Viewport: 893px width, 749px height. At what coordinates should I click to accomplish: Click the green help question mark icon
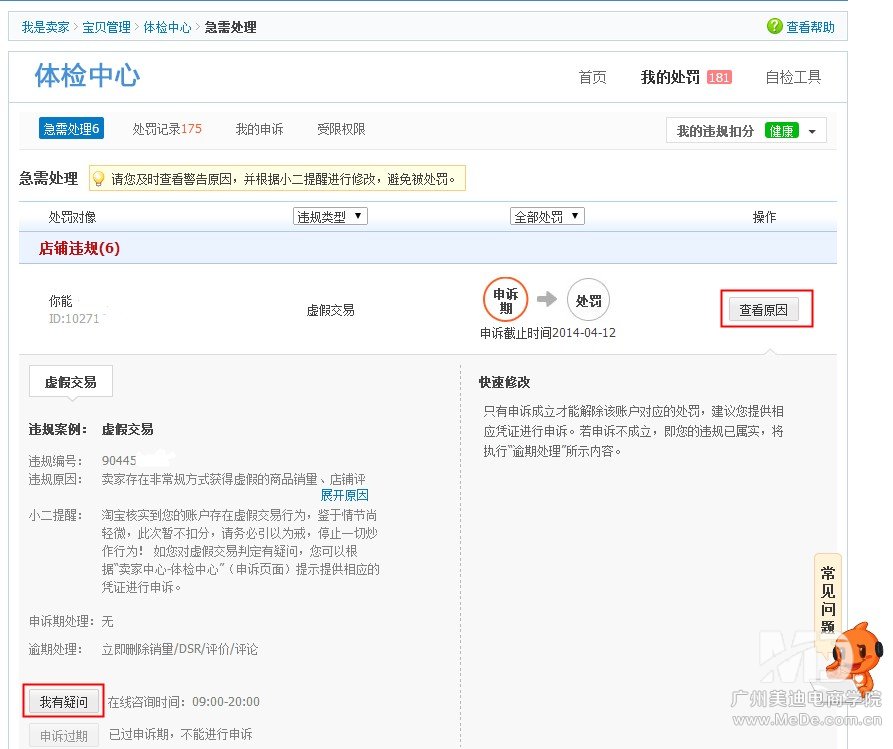[x=774, y=27]
